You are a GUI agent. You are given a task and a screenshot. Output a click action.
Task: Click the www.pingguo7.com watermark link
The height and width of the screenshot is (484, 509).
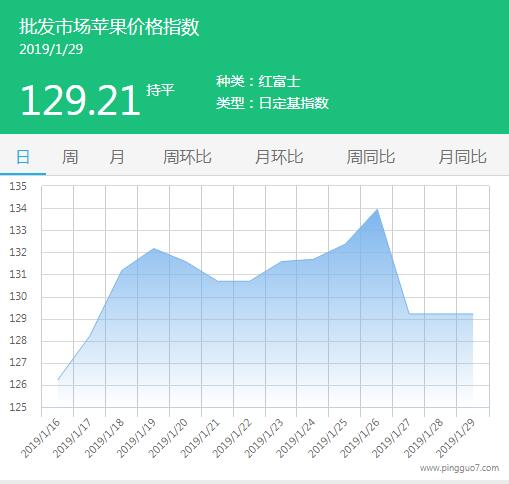click(x=459, y=468)
